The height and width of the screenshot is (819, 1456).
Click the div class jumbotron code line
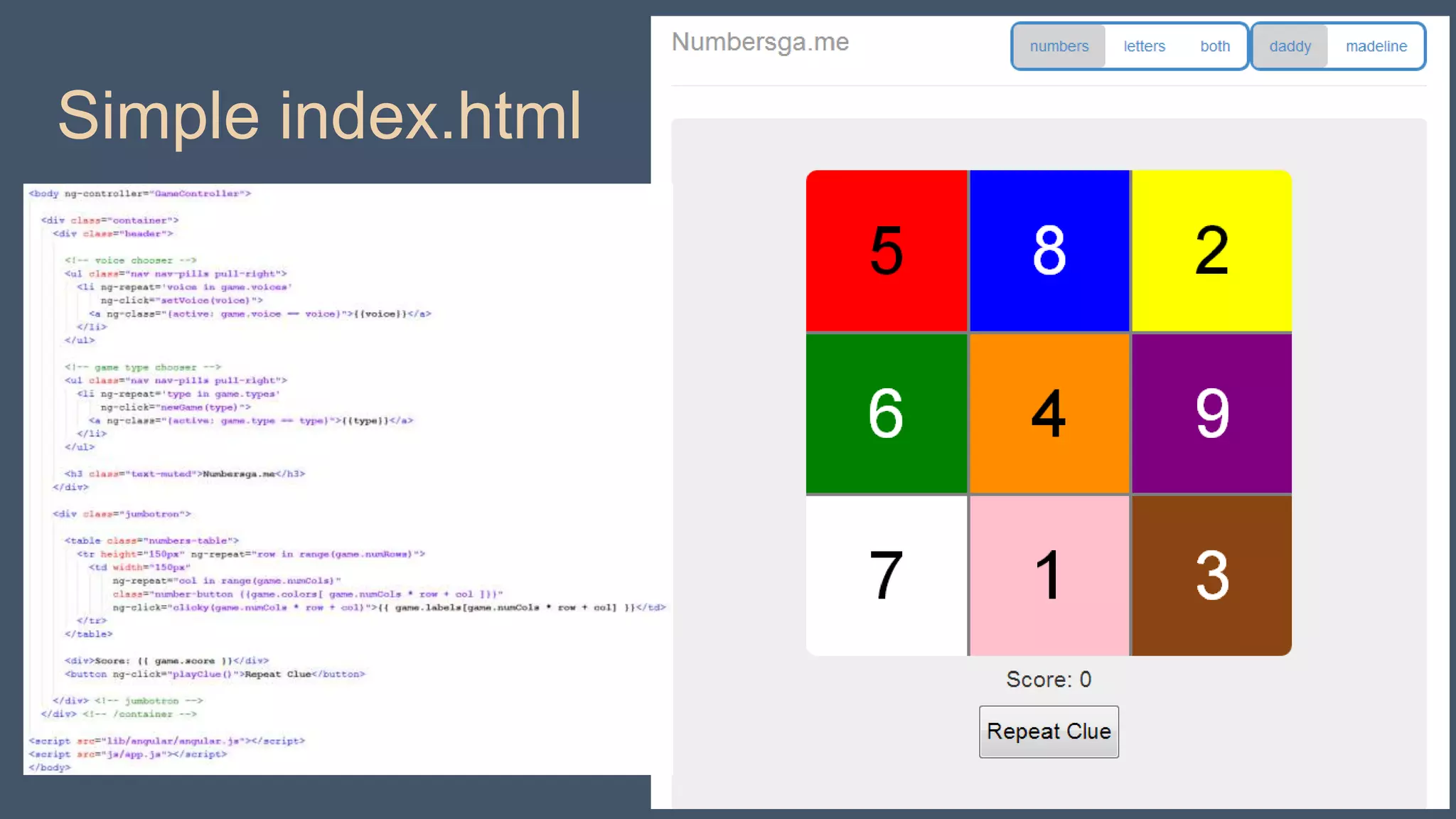click(x=122, y=514)
